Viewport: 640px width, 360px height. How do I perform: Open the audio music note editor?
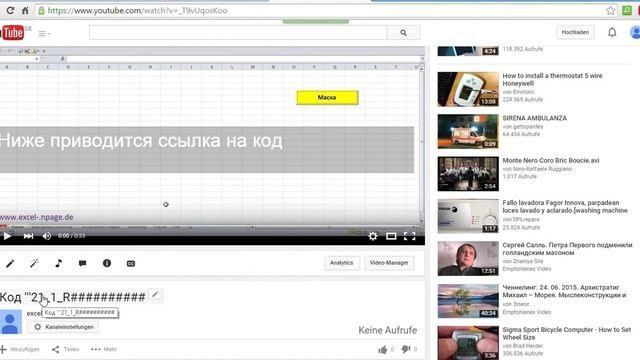coord(58,263)
